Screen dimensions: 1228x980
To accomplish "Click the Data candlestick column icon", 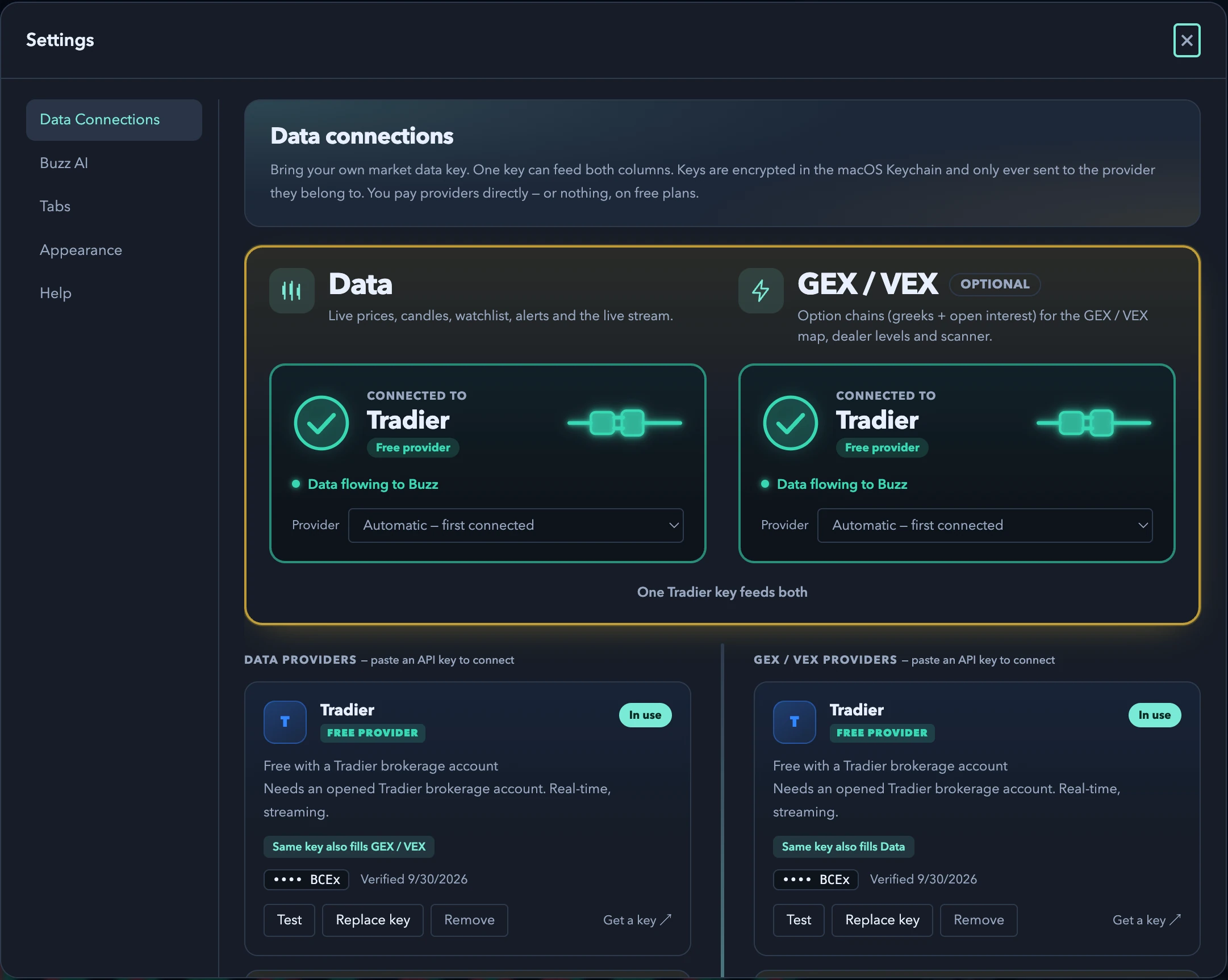I will 291,290.
